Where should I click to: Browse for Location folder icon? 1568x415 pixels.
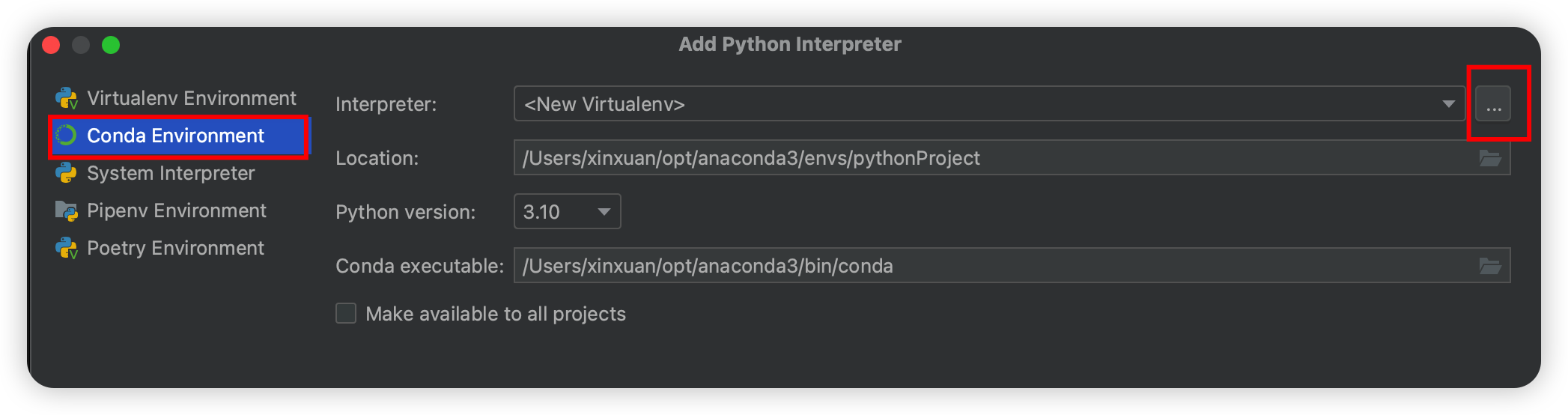point(1490,158)
